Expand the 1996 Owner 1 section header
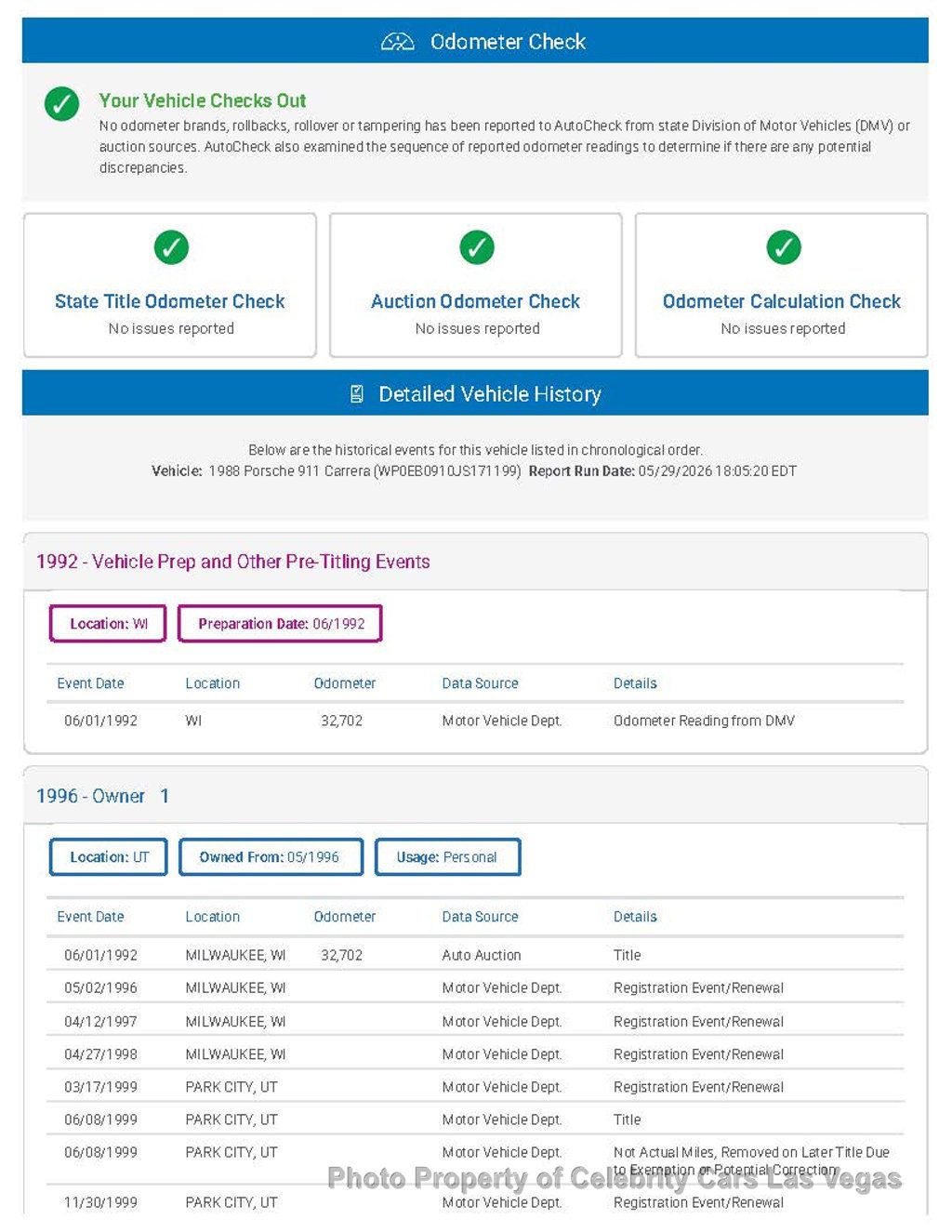Screen dimensions: 952x1232 click(x=475, y=796)
